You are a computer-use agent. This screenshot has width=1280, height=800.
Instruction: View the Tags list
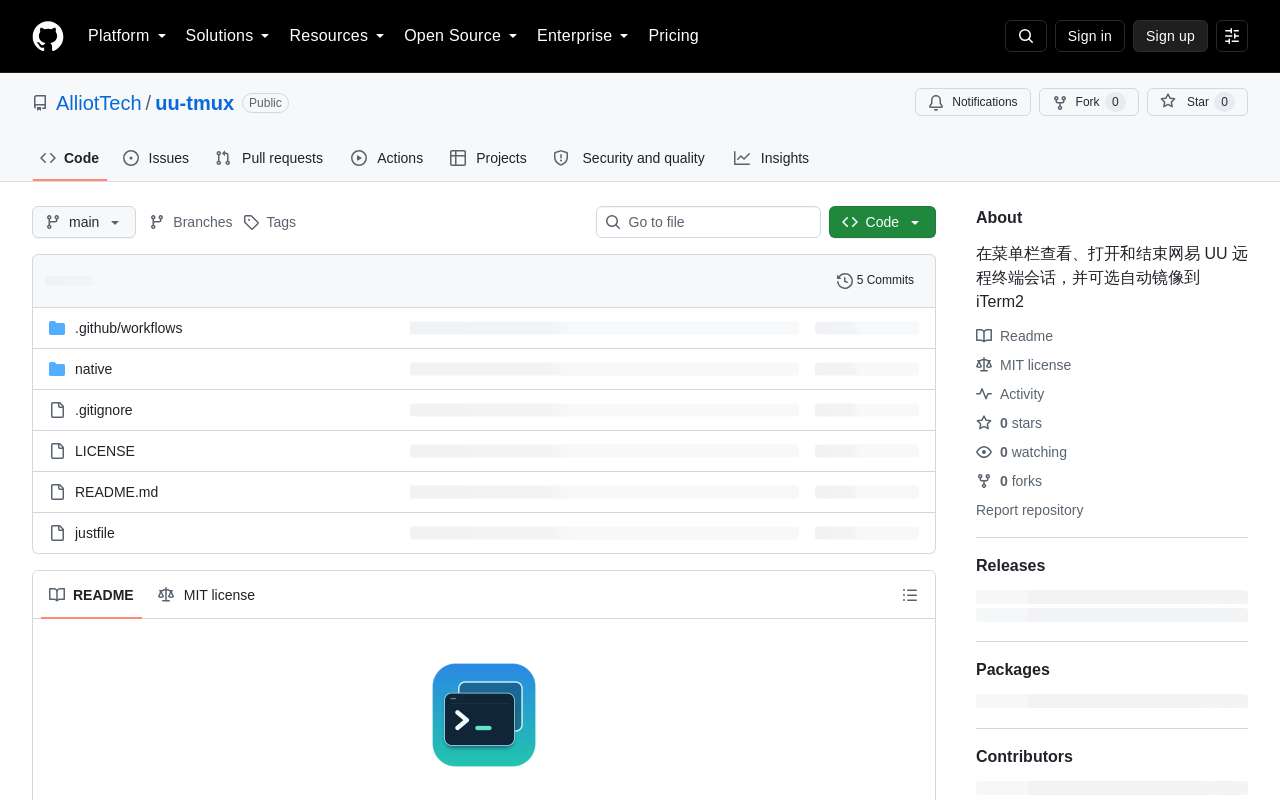(x=270, y=222)
